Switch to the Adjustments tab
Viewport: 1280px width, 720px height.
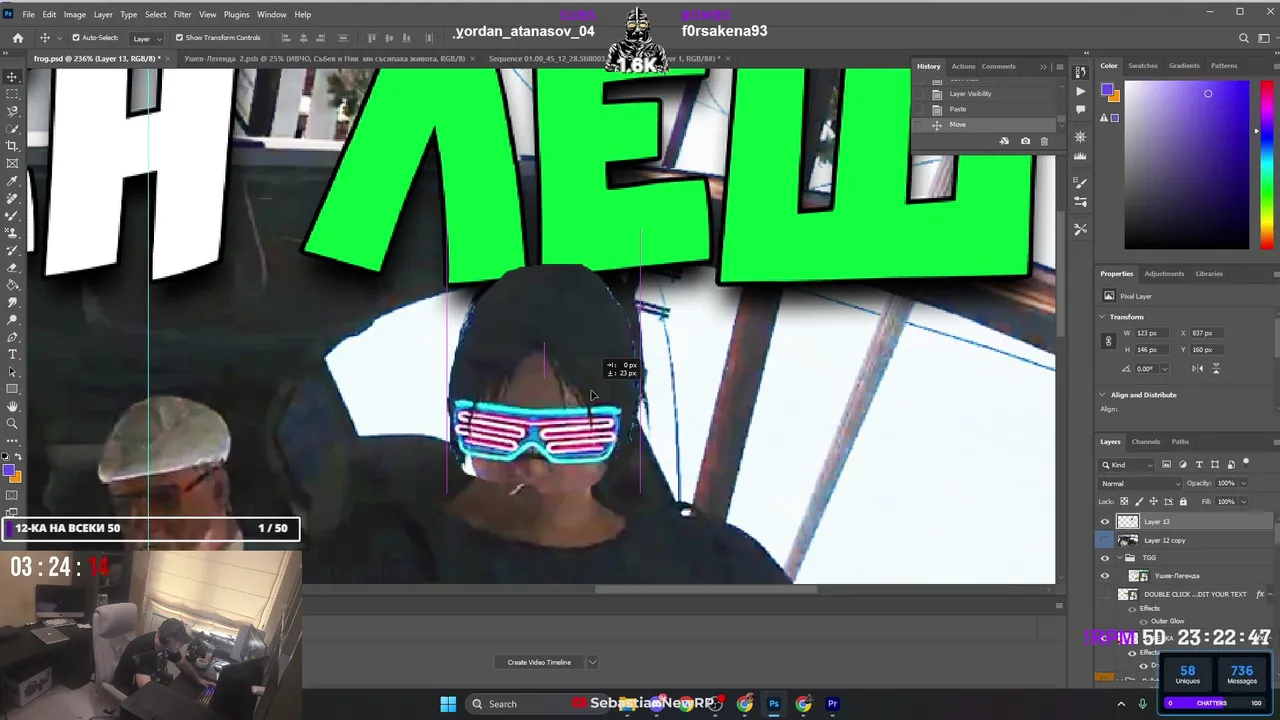tap(1164, 273)
